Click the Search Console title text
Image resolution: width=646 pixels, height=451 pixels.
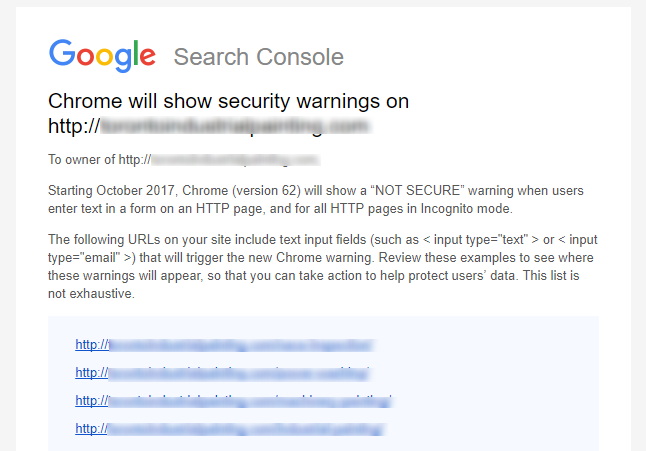pos(258,57)
